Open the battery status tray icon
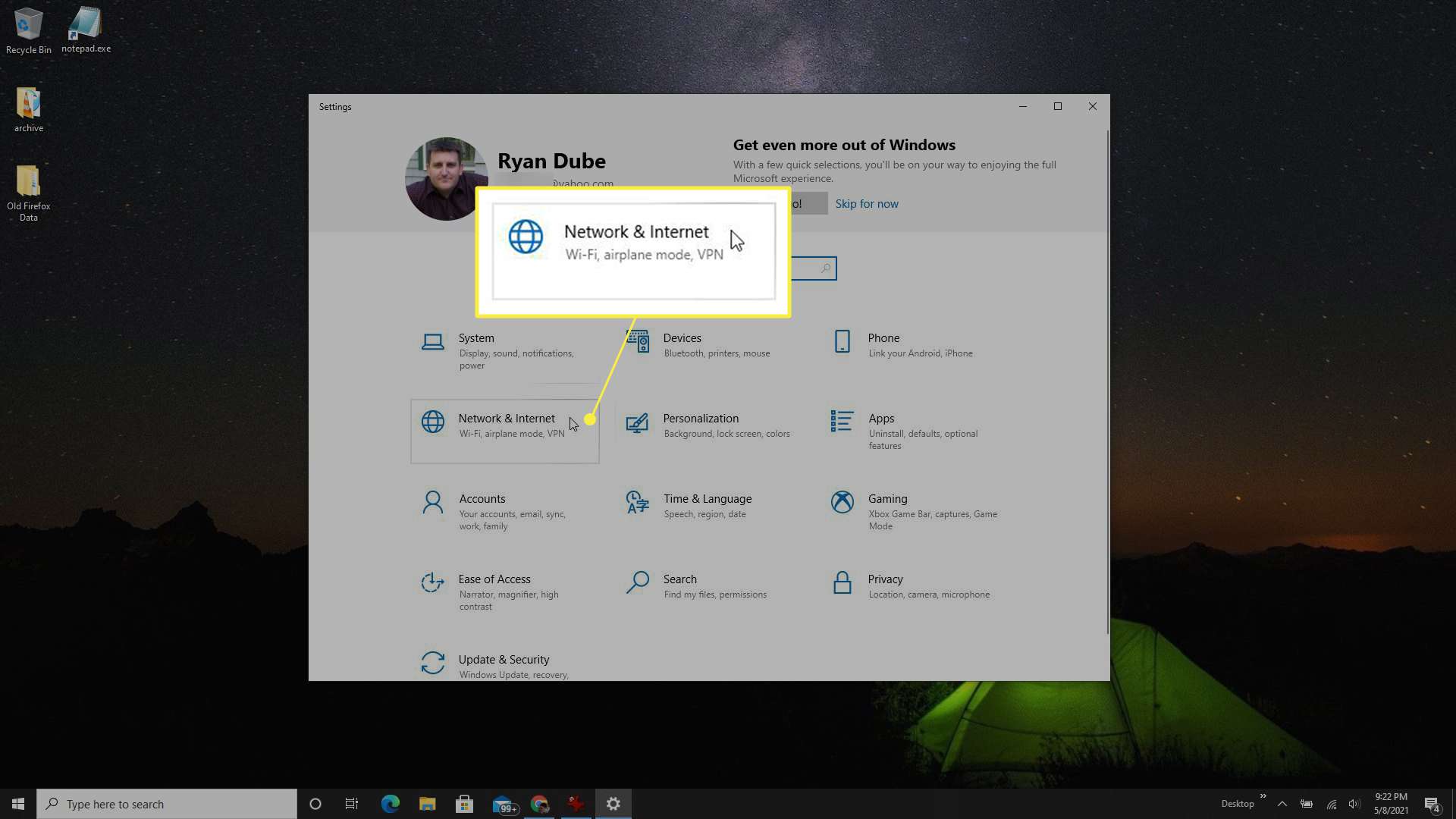 point(1307,804)
